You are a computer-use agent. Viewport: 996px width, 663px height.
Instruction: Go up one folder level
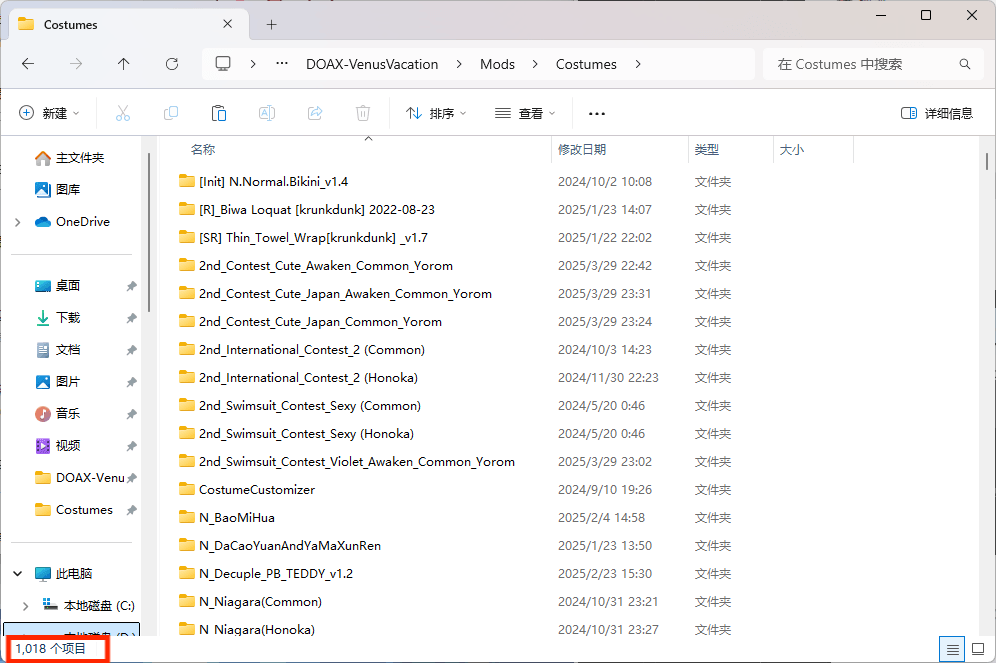(x=123, y=64)
